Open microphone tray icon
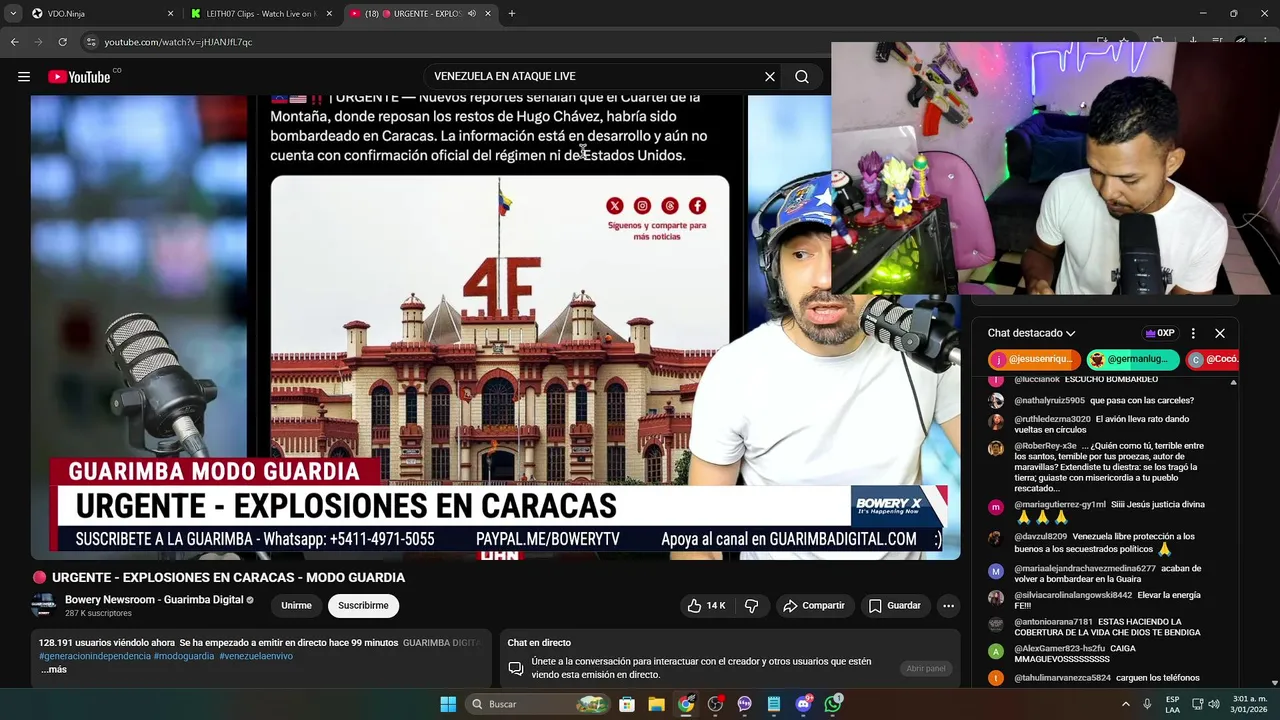This screenshot has width=1280, height=720. (1147, 704)
